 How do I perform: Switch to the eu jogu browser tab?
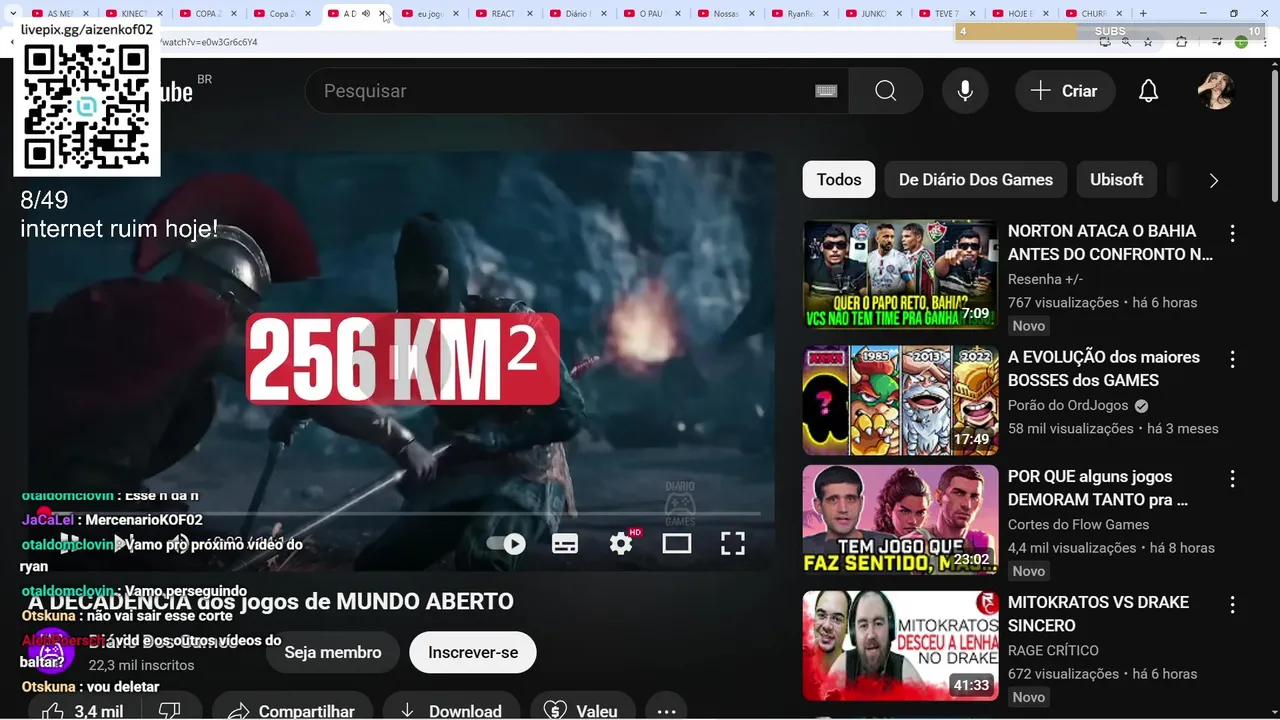click(430, 14)
